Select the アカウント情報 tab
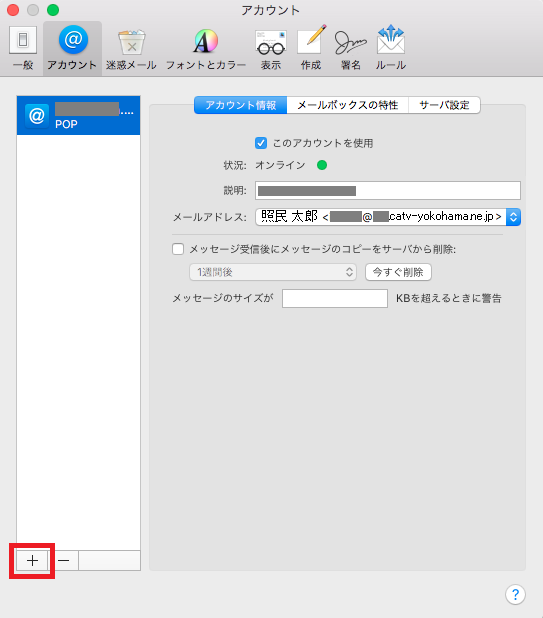Screen dimensions: 543x618 coord(240,105)
